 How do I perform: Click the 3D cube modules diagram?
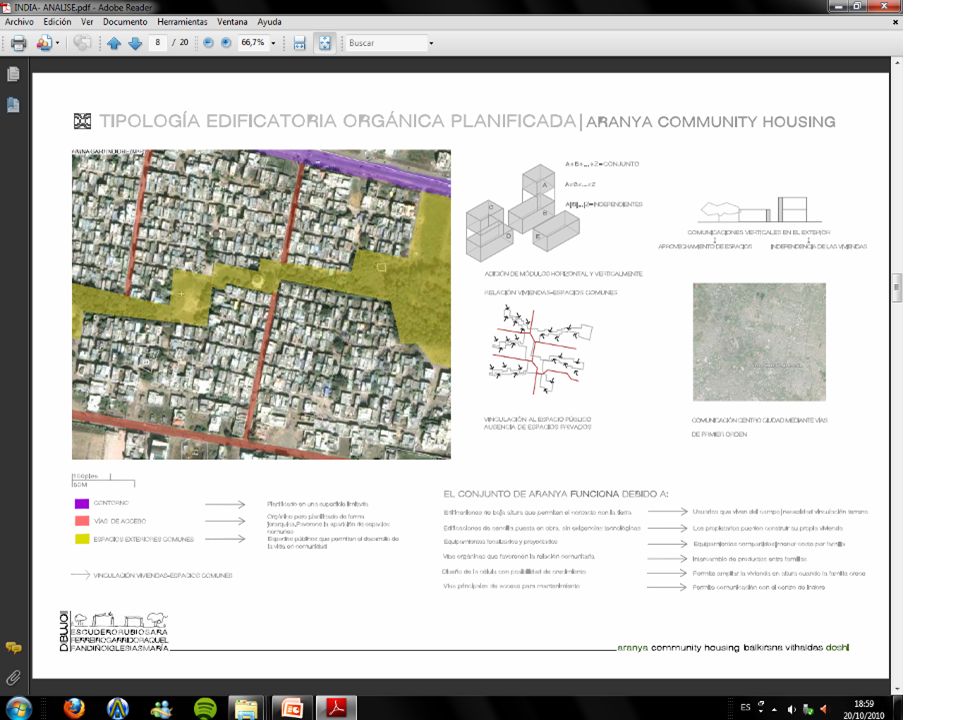522,212
